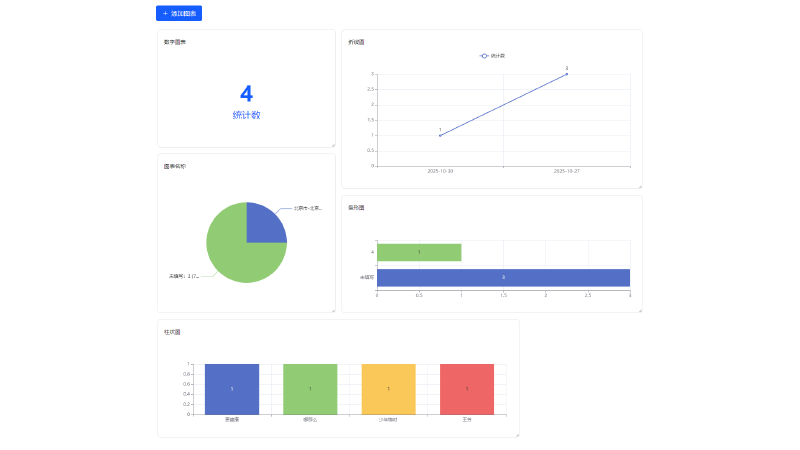Click the blue first column in 柱状图
The height and width of the screenshot is (450, 800).
click(x=232, y=389)
